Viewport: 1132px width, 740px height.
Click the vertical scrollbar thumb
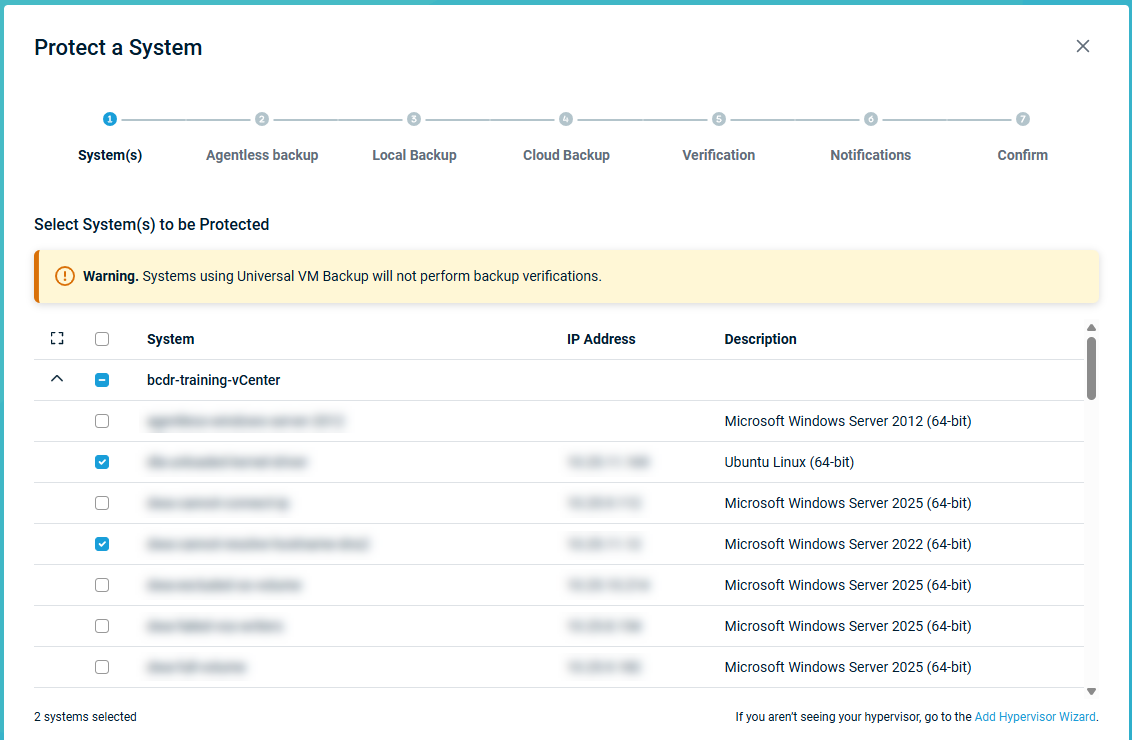pyautogui.click(x=1091, y=368)
